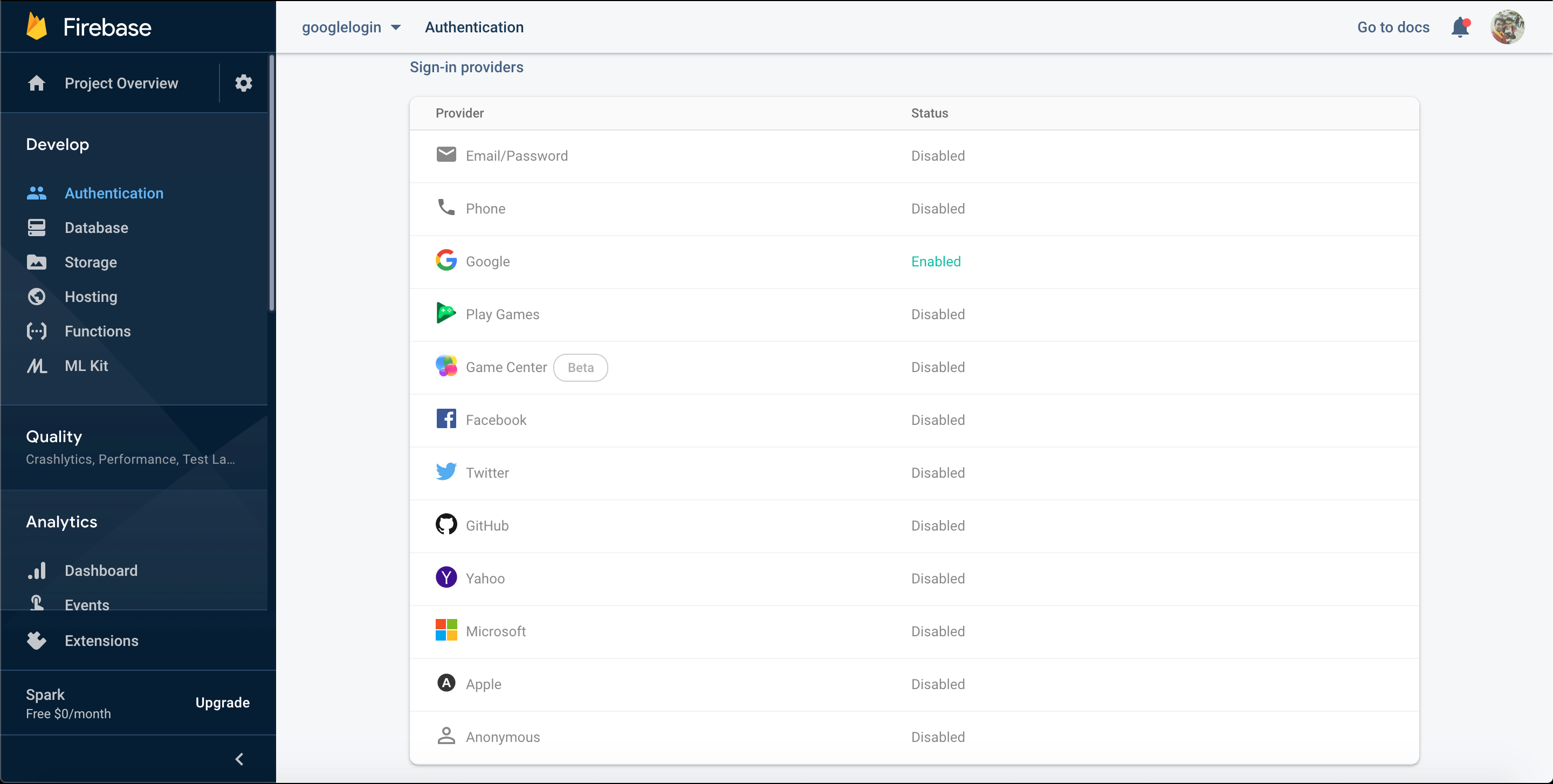Click the Apple provider icon
1553x784 pixels.
tap(446, 683)
